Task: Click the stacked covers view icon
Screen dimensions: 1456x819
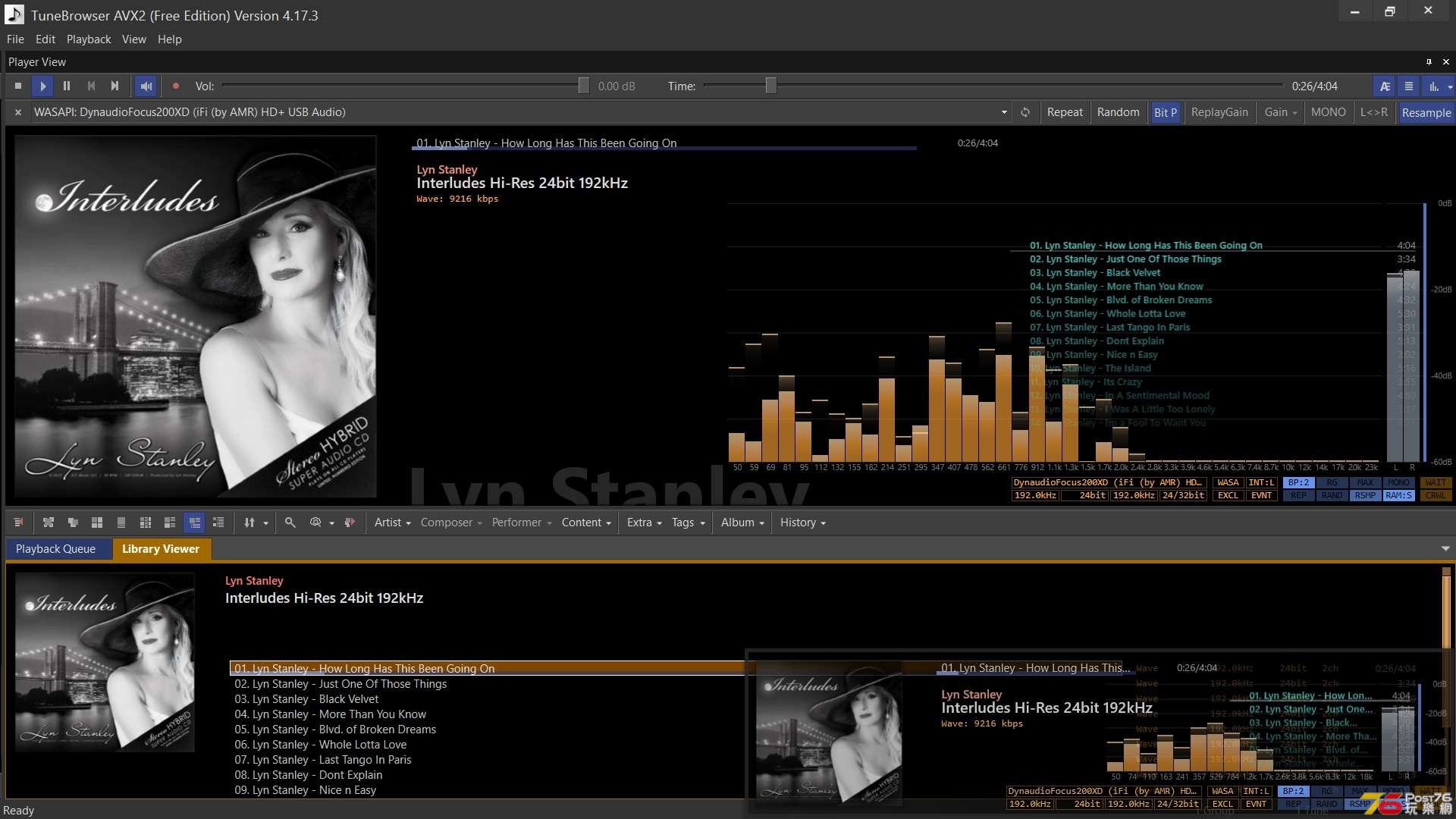Action: click(x=73, y=522)
